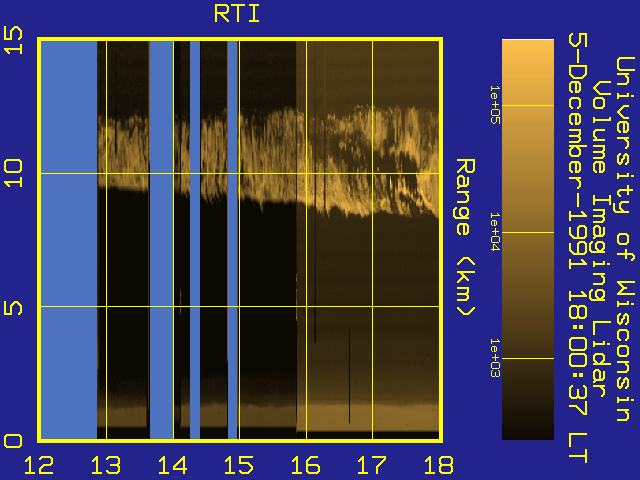Click the Volume Imaging Lidar text
Viewport: 640px width, 480px height.
click(x=601, y=239)
